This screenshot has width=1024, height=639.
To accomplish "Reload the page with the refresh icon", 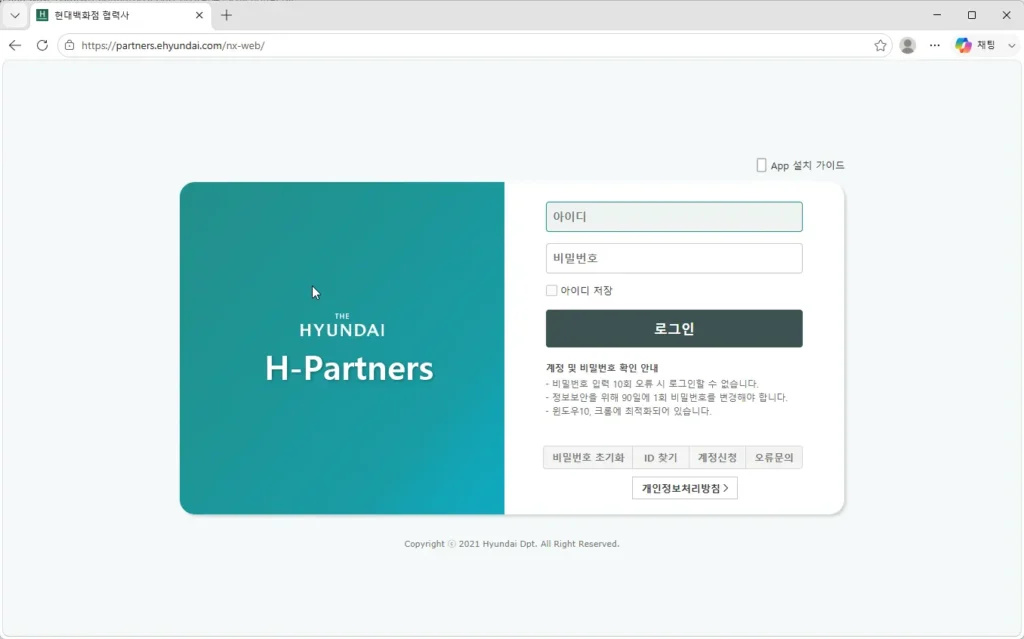I will (42, 45).
